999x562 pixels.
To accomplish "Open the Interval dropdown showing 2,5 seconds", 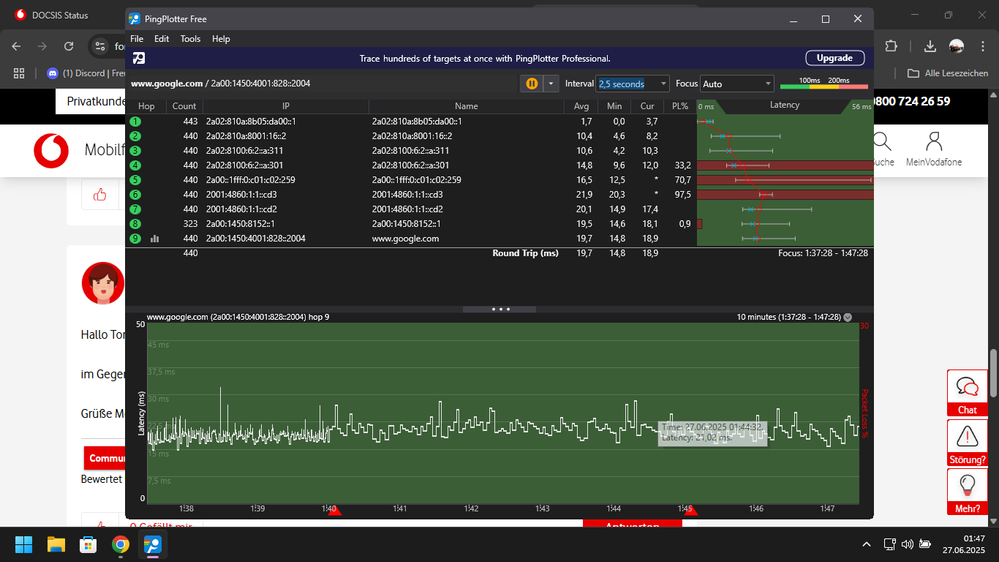I will [632, 83].
